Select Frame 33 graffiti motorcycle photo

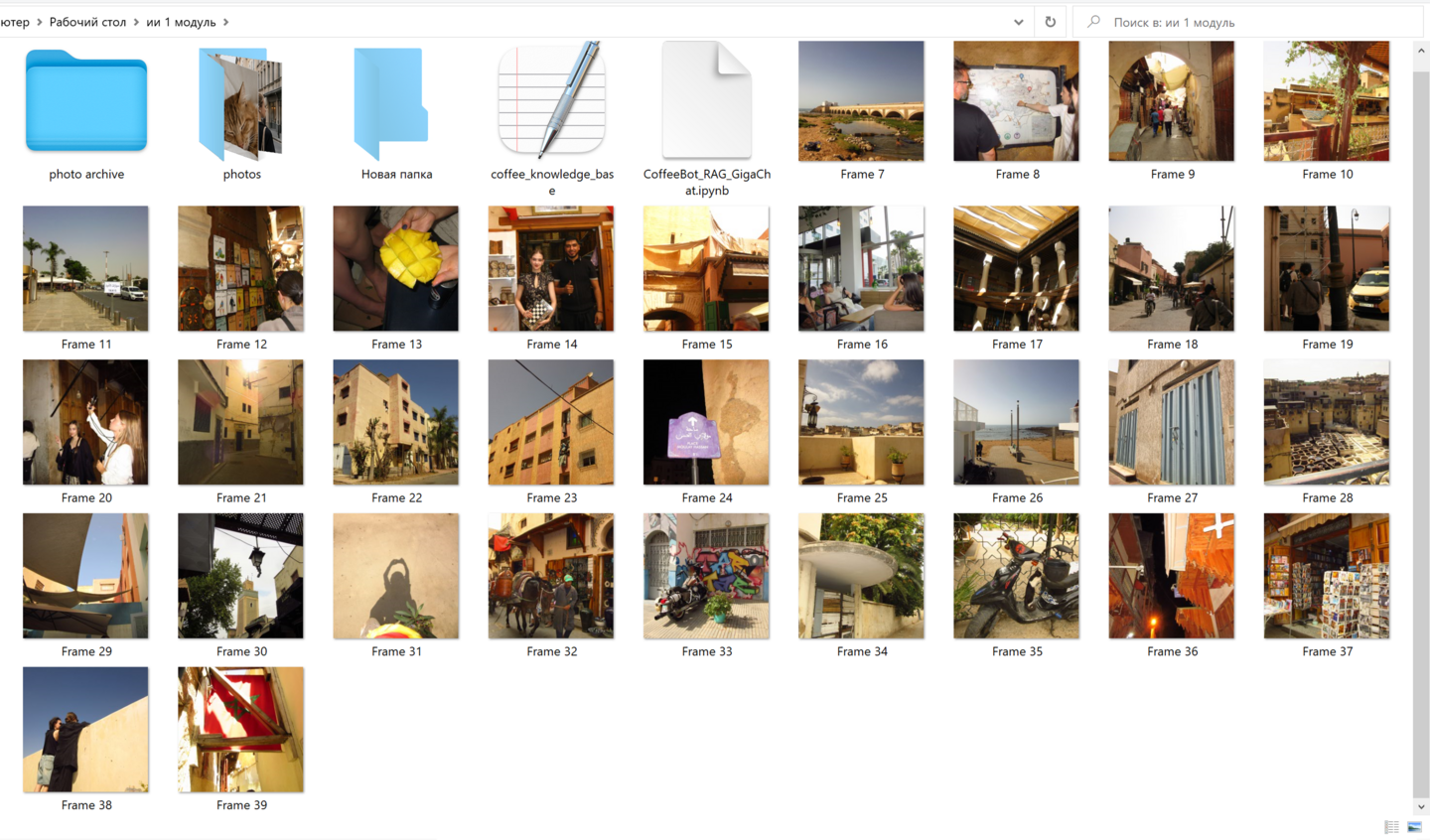(706, 576)
